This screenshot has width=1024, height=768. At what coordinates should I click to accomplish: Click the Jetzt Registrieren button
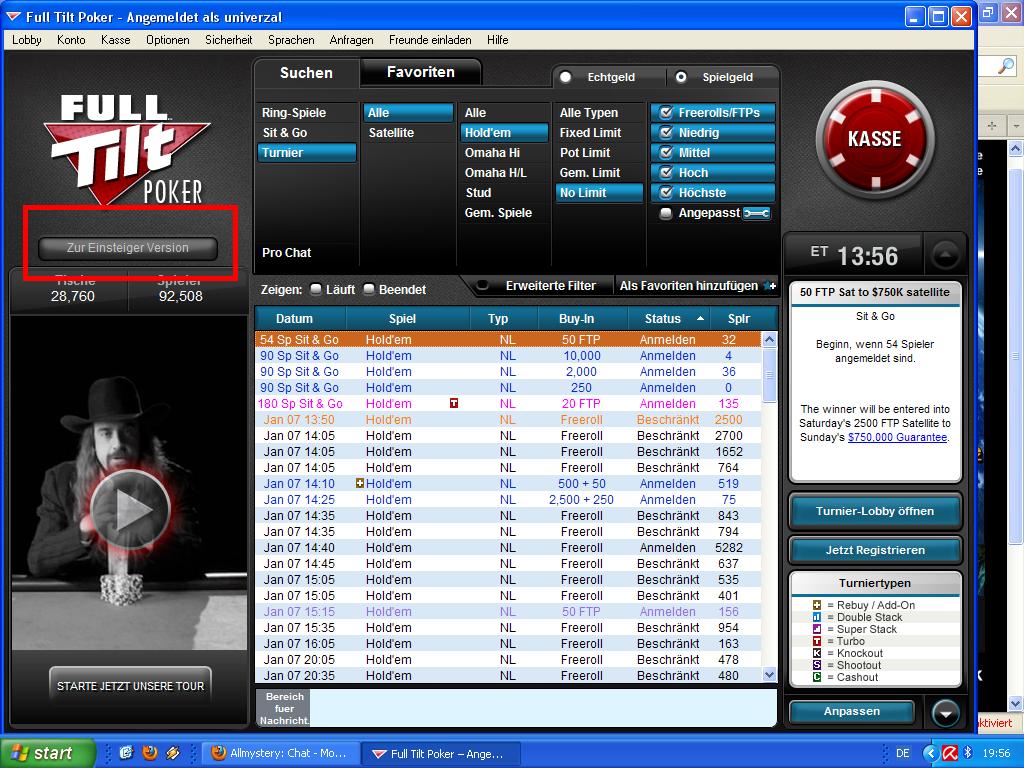tap(874, 550)
